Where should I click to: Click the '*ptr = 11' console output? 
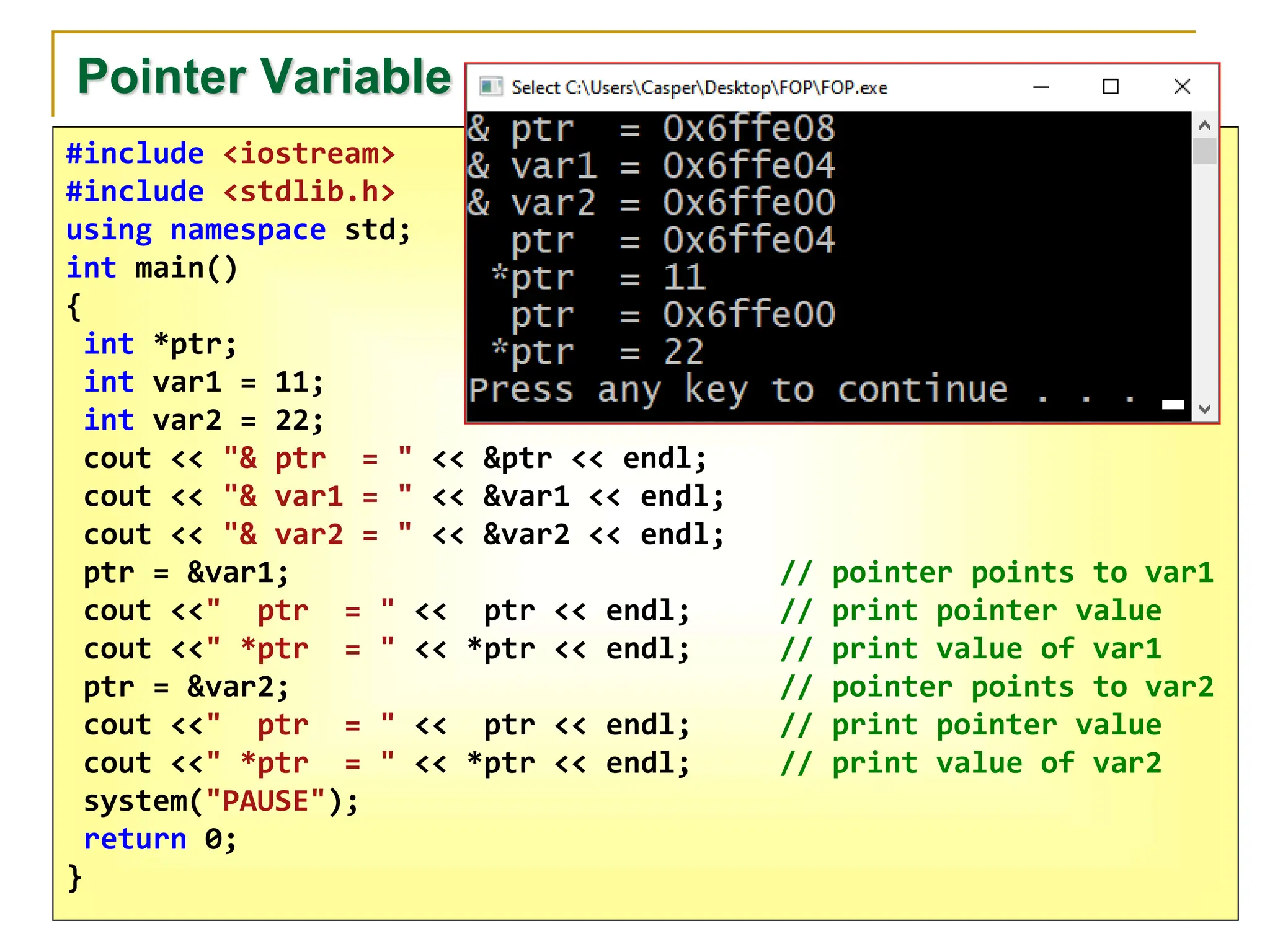click(x=598, y=278)
